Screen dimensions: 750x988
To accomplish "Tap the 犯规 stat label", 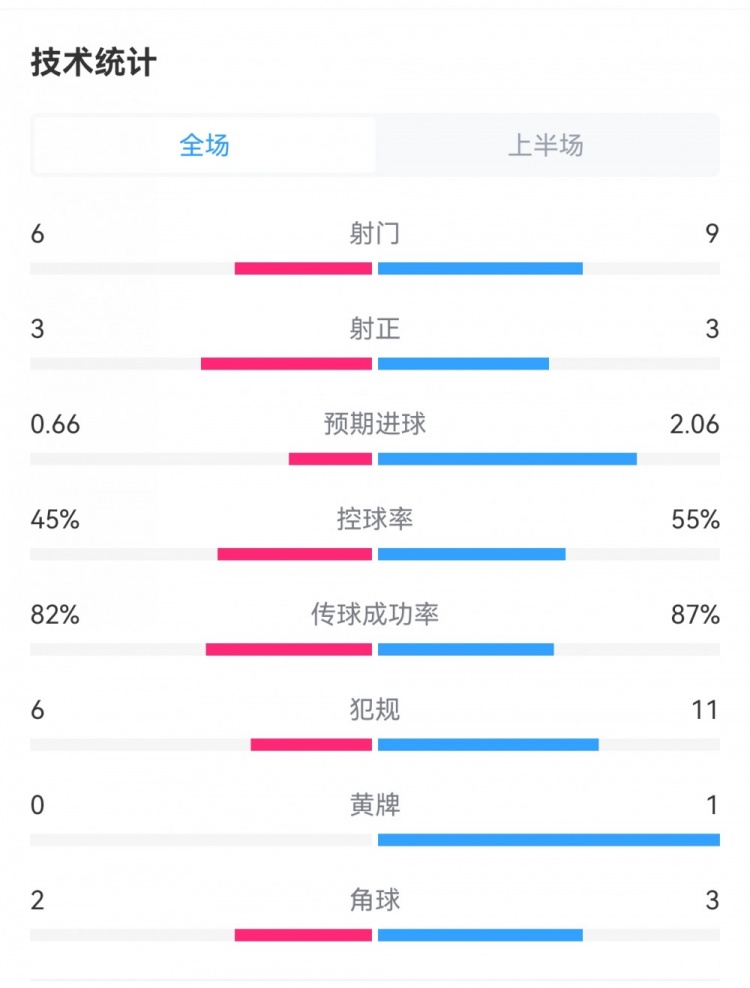I will [375, 710].
